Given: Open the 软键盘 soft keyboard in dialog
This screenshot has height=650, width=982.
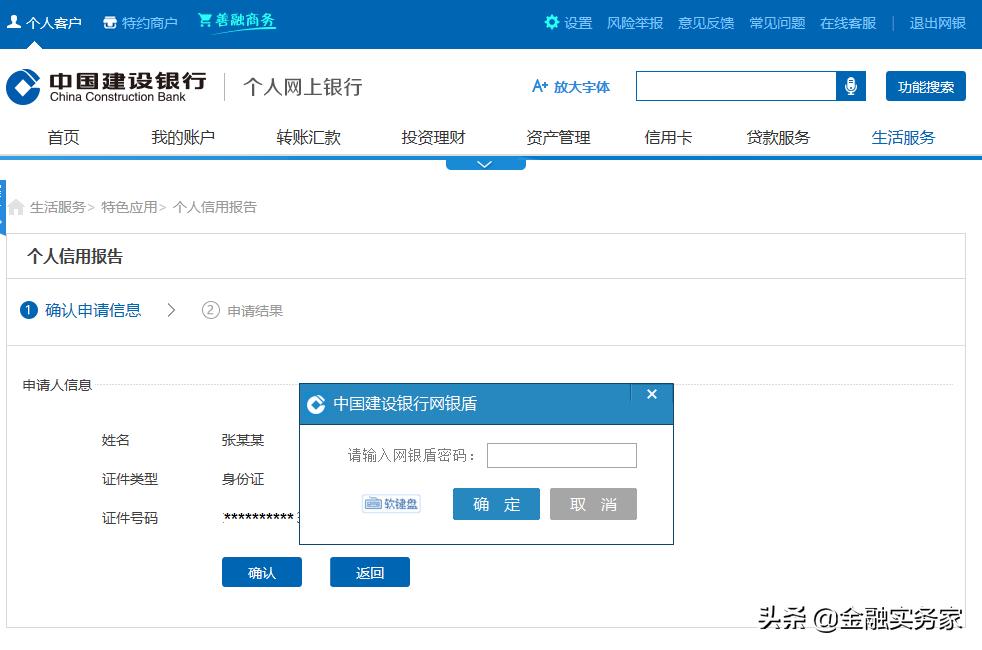Looking at the screenshot, I should [x=391, y=504].
